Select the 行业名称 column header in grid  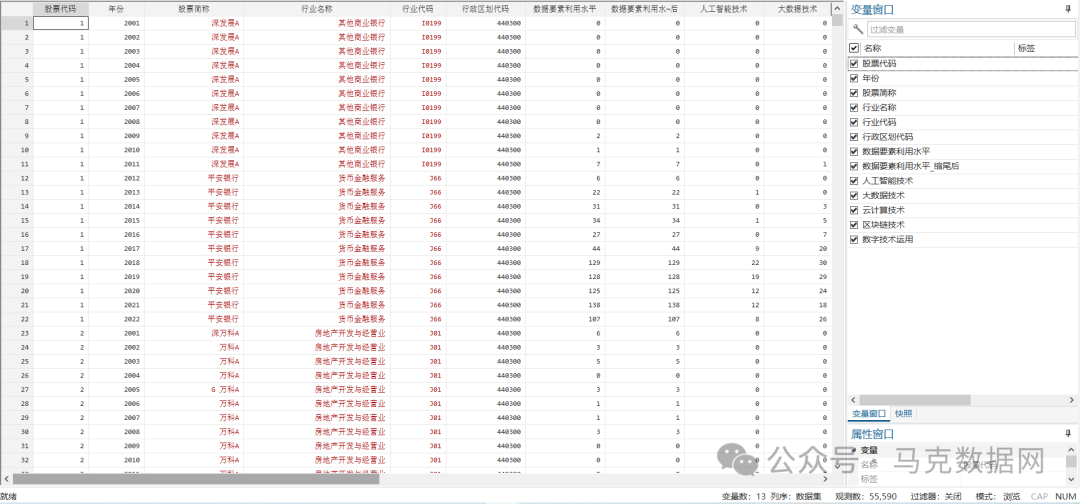[317, 9]
